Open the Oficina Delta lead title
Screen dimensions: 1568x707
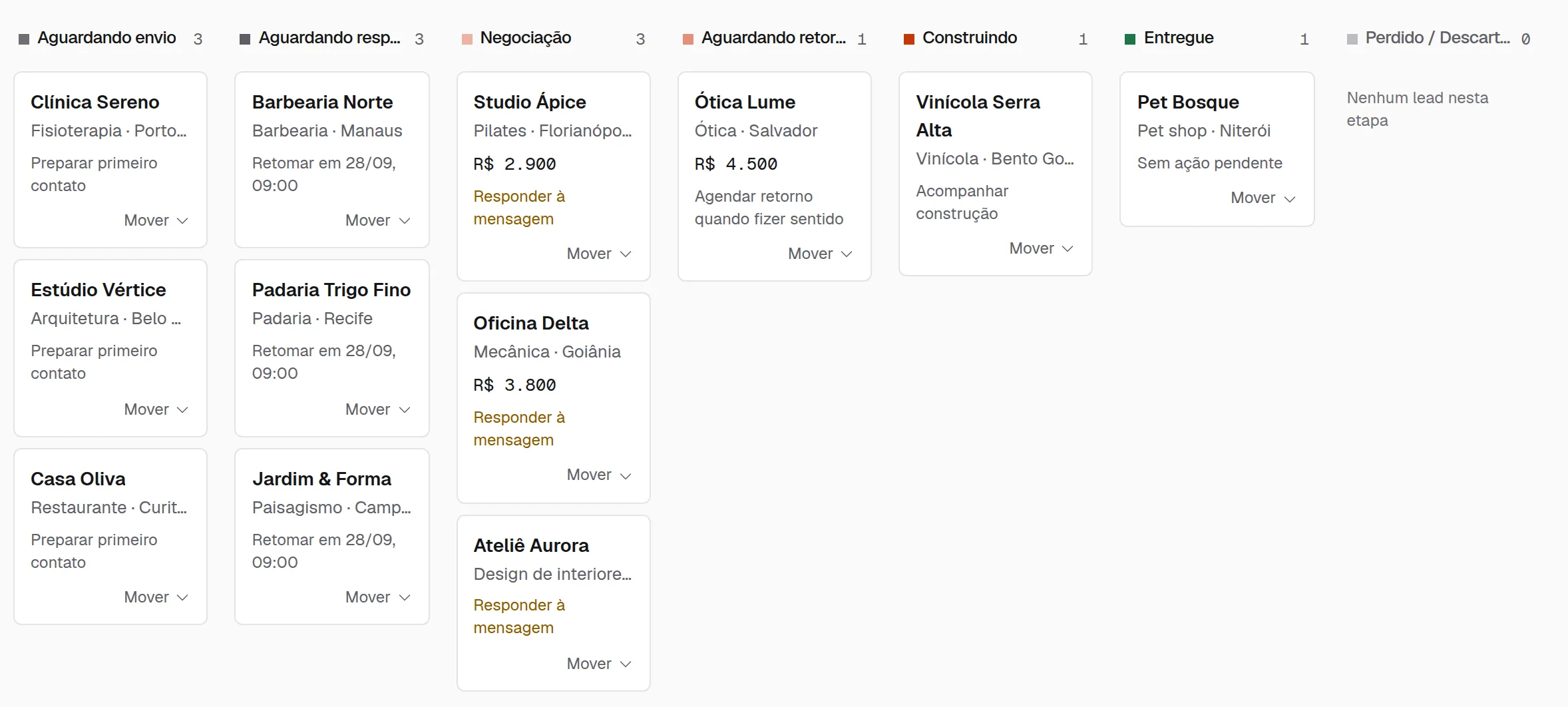pyautogui.click(x=531, y=323)
